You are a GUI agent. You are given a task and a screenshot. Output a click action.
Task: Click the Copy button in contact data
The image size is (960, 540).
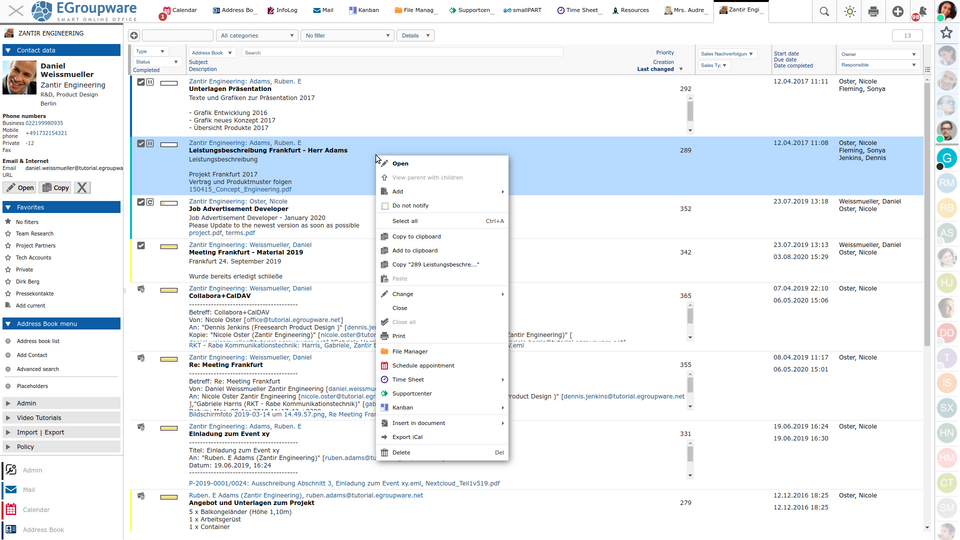[56, 187]
